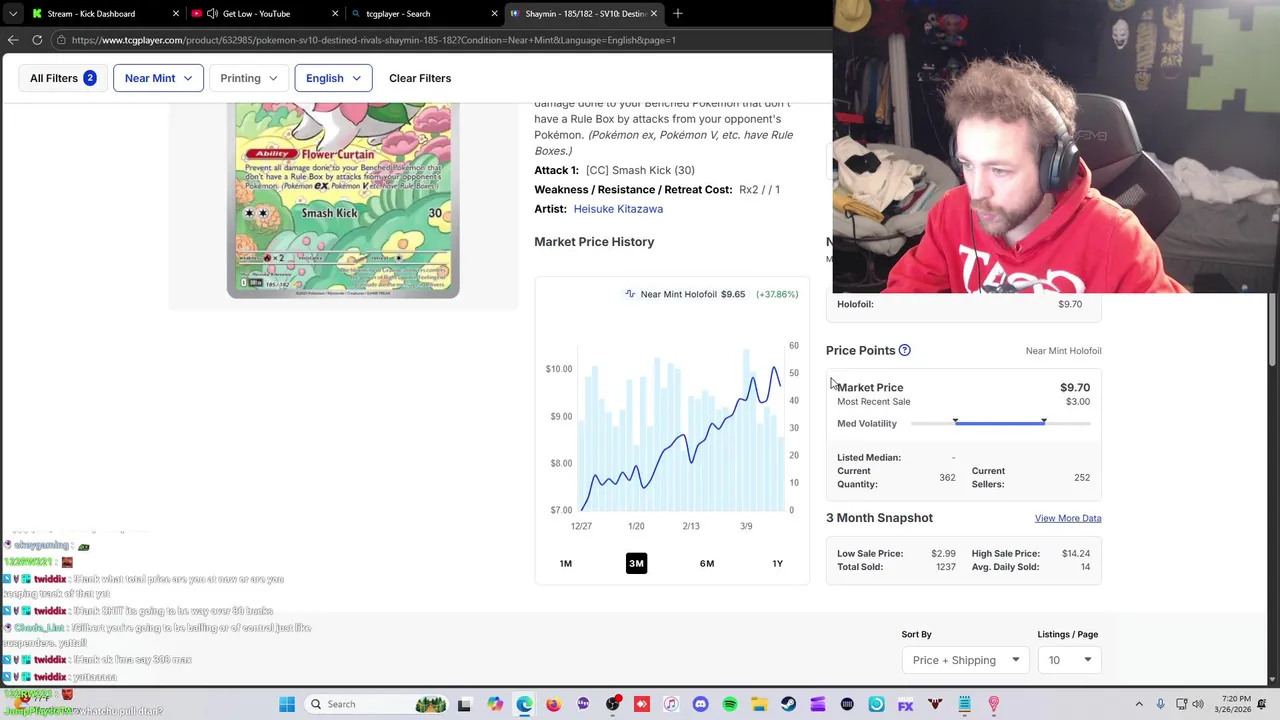Open Discord from the taskbar
The width and height of the screenshot is (1280, 720).
pyautogui.click(x=700, y=704)
